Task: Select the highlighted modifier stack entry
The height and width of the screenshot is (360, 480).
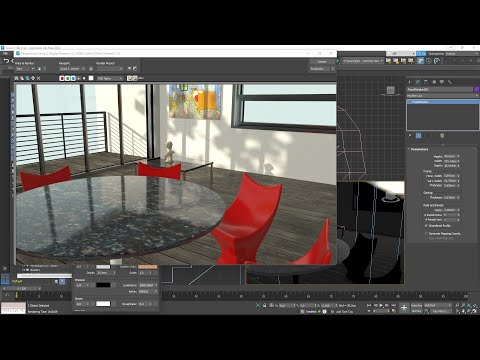Action: [443, 102]
